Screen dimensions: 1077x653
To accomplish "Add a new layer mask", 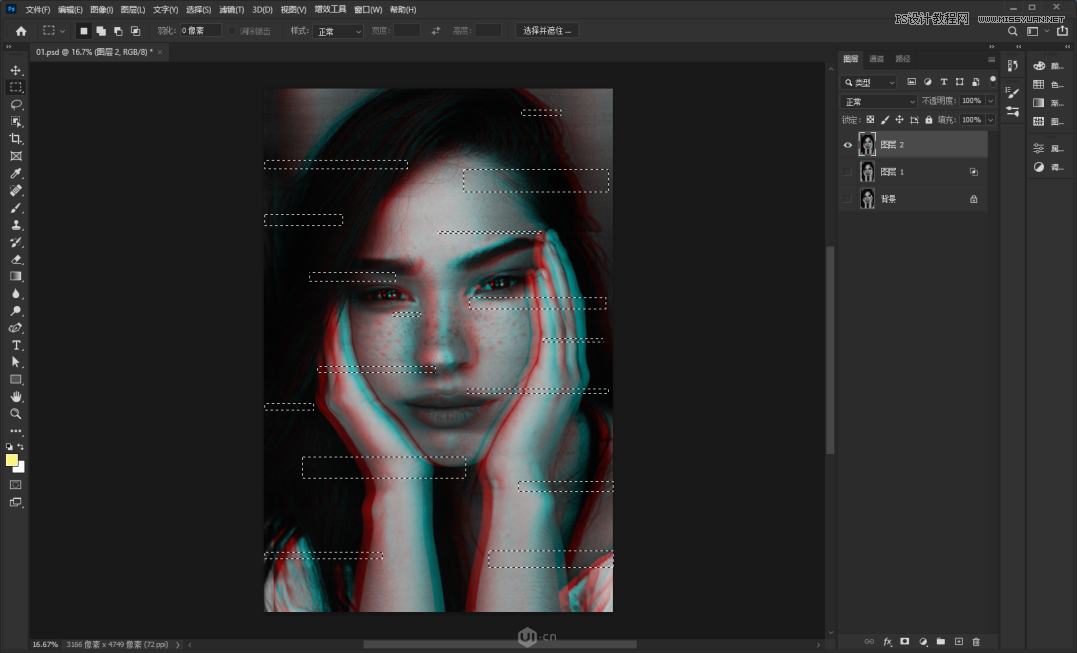I will click(x=905, y=641).
